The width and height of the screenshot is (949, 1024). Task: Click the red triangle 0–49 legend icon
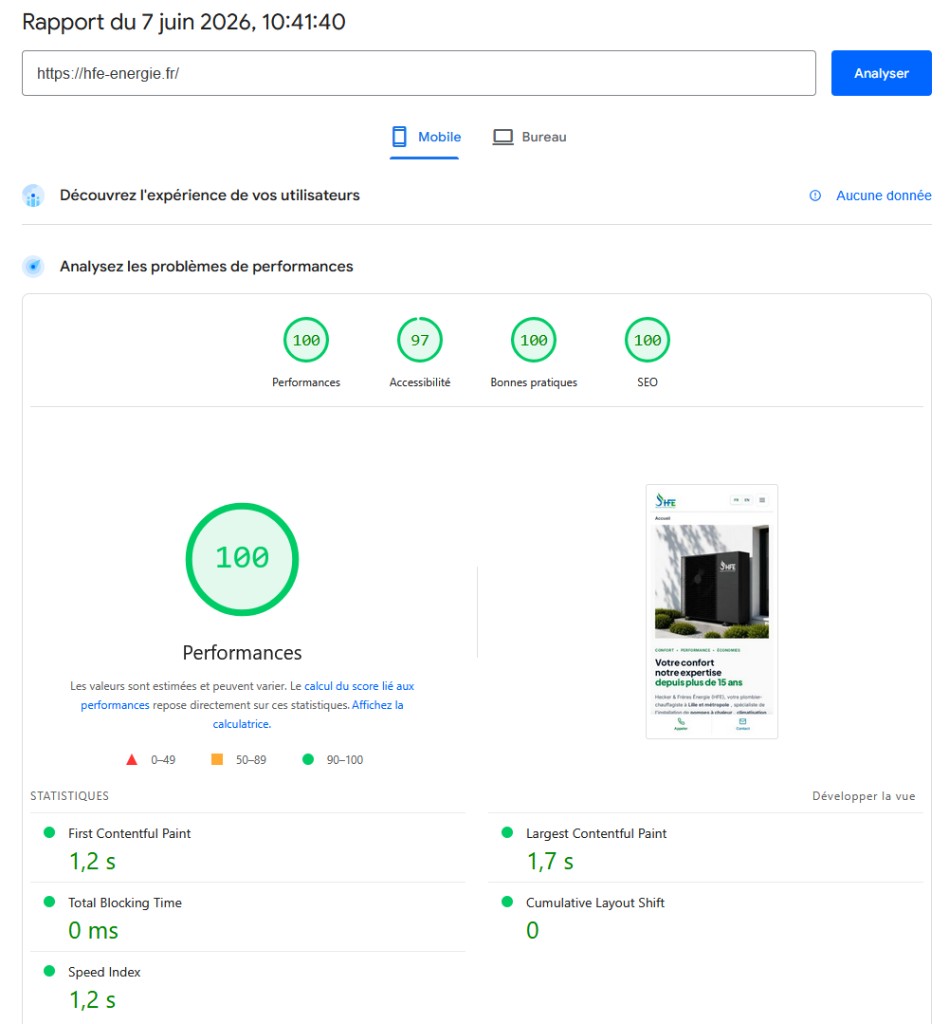point(132,760)
